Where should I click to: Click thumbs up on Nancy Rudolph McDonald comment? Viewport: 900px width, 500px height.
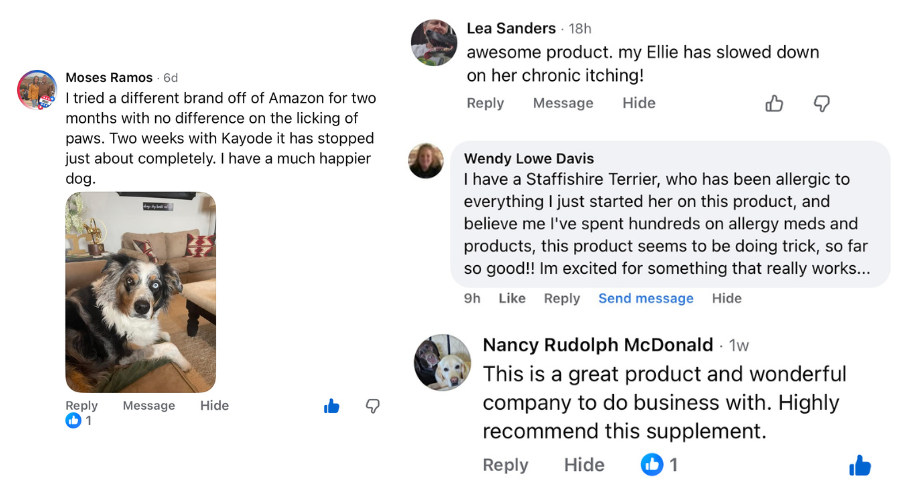(860, 465)
